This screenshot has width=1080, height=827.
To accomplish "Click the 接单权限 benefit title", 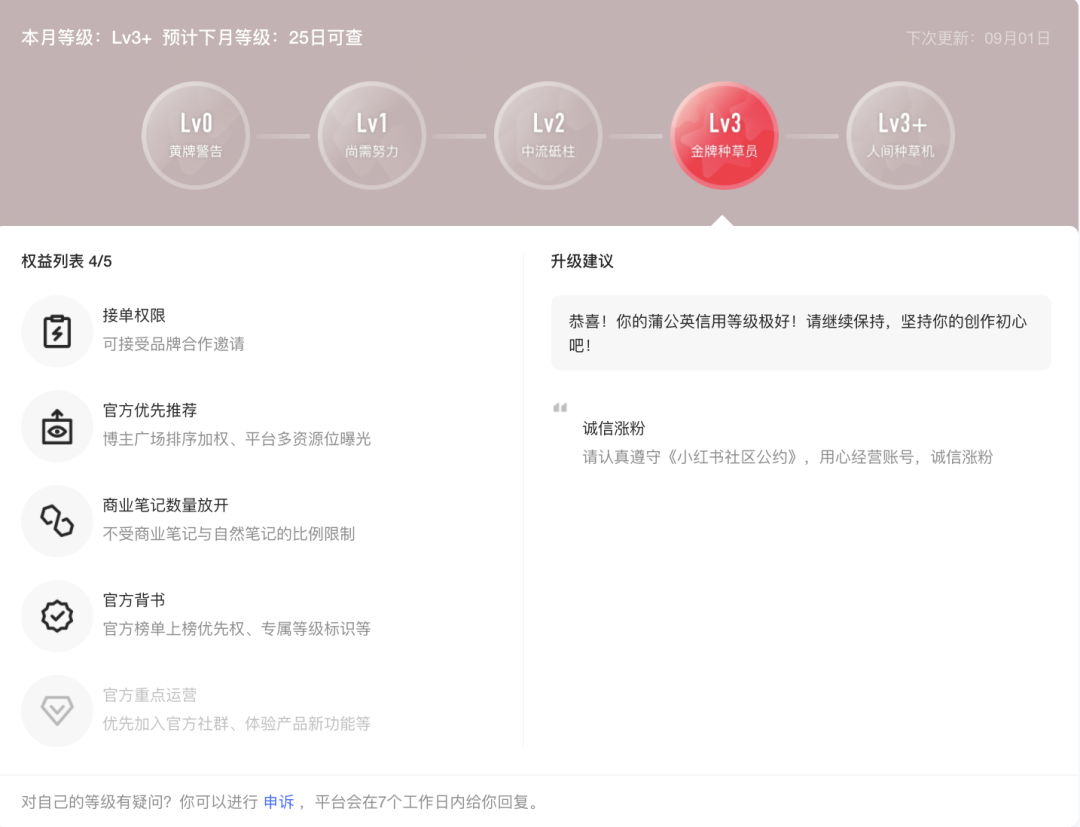I will 134,316.
